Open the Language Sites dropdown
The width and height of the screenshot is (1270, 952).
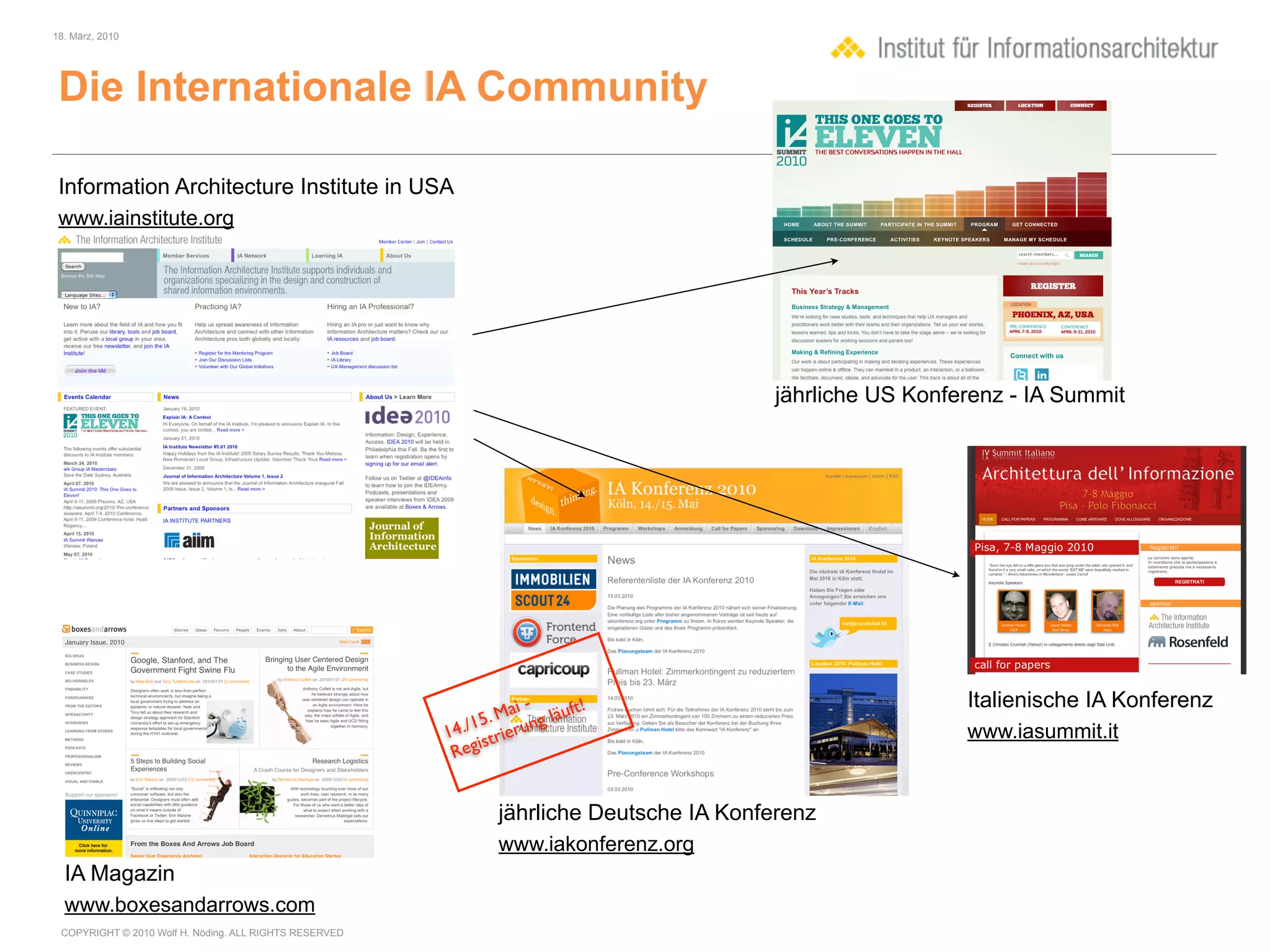coord(89,295)
